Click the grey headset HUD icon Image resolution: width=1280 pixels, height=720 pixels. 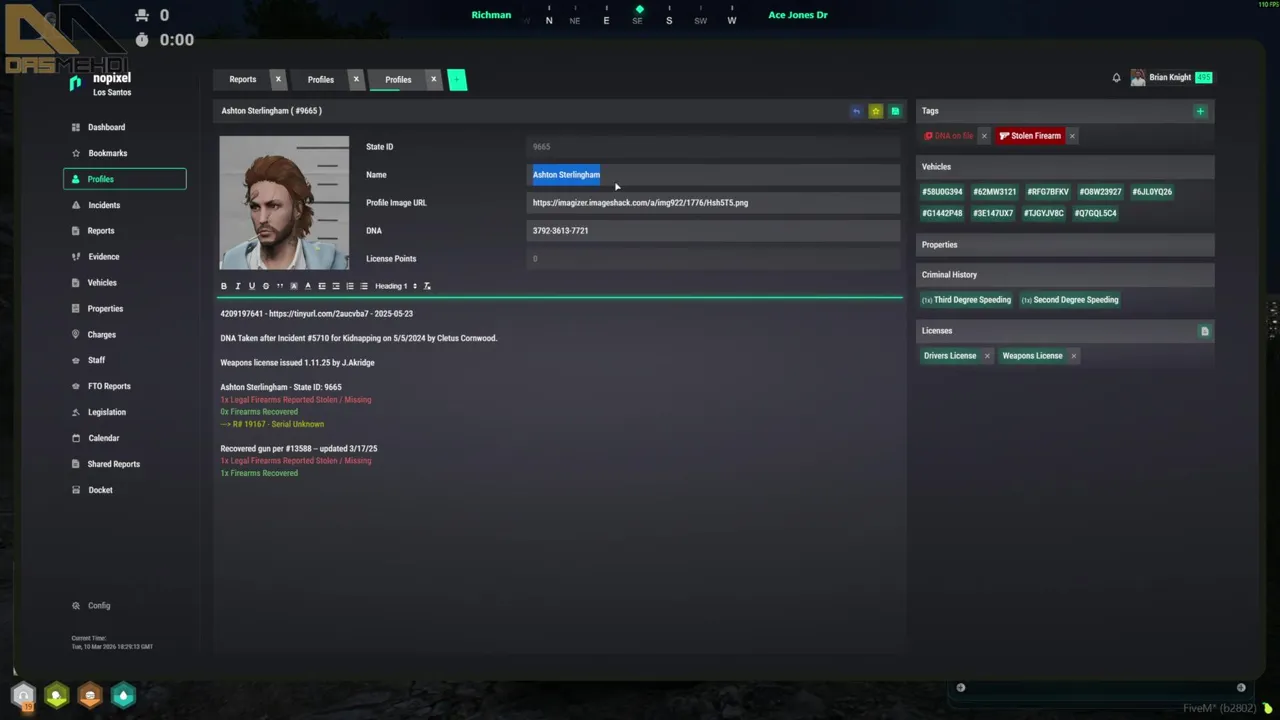(x=23, y=695)
